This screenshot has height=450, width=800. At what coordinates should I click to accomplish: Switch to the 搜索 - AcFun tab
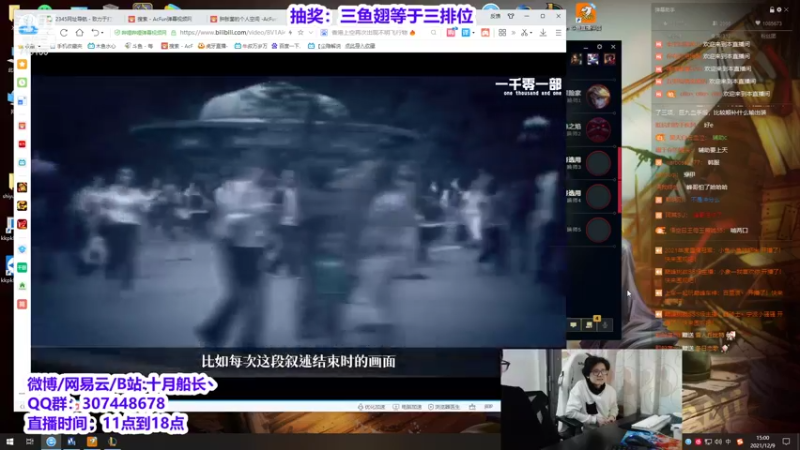pos(161,19)
